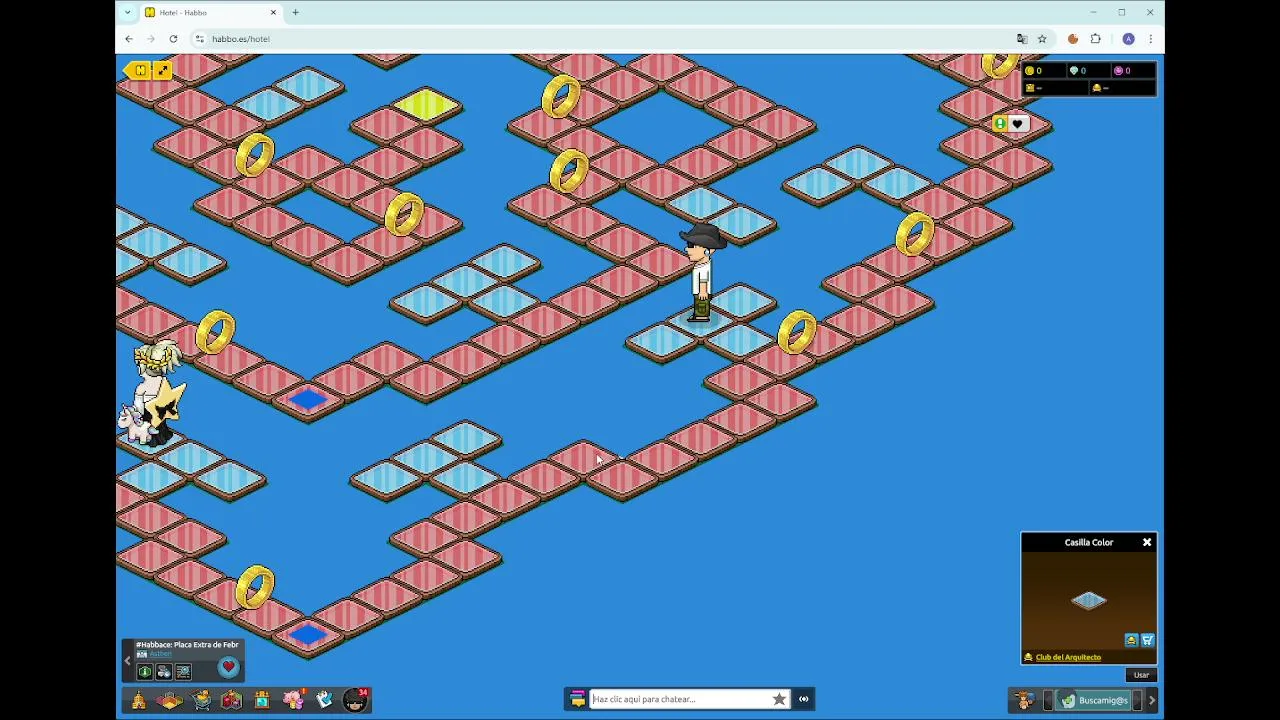
Task: Click the black heart notification icon
Action: (1017, 124)
